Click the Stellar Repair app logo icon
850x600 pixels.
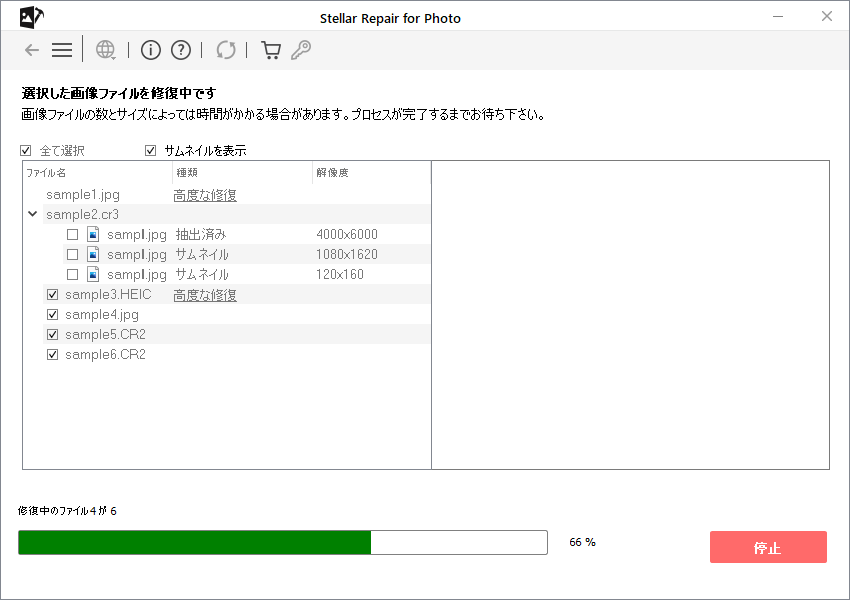point(31,17)
